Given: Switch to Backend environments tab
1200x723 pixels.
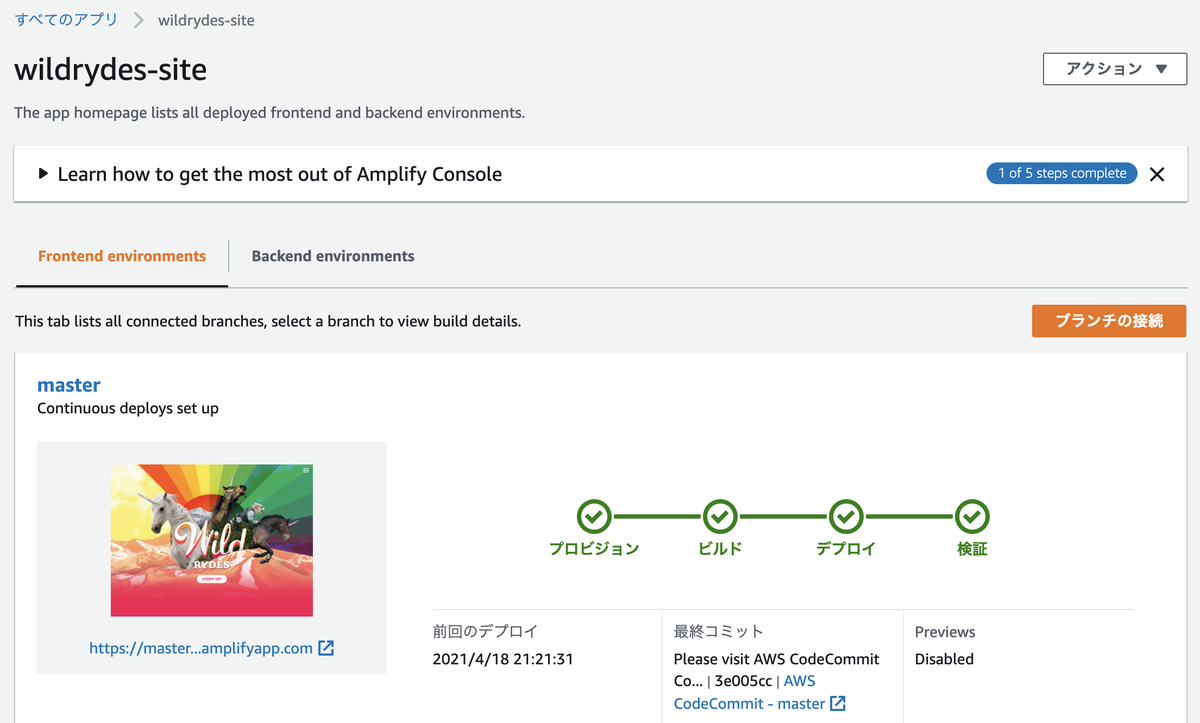Looking at the screenshot, I should point(333,256).
